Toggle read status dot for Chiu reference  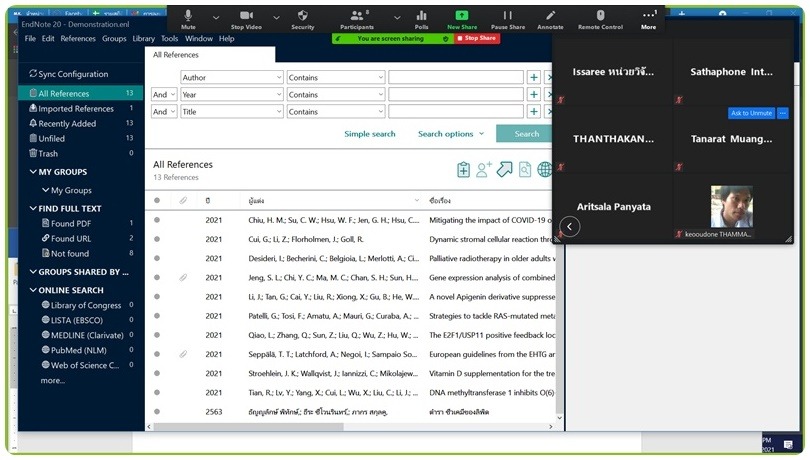157,220
